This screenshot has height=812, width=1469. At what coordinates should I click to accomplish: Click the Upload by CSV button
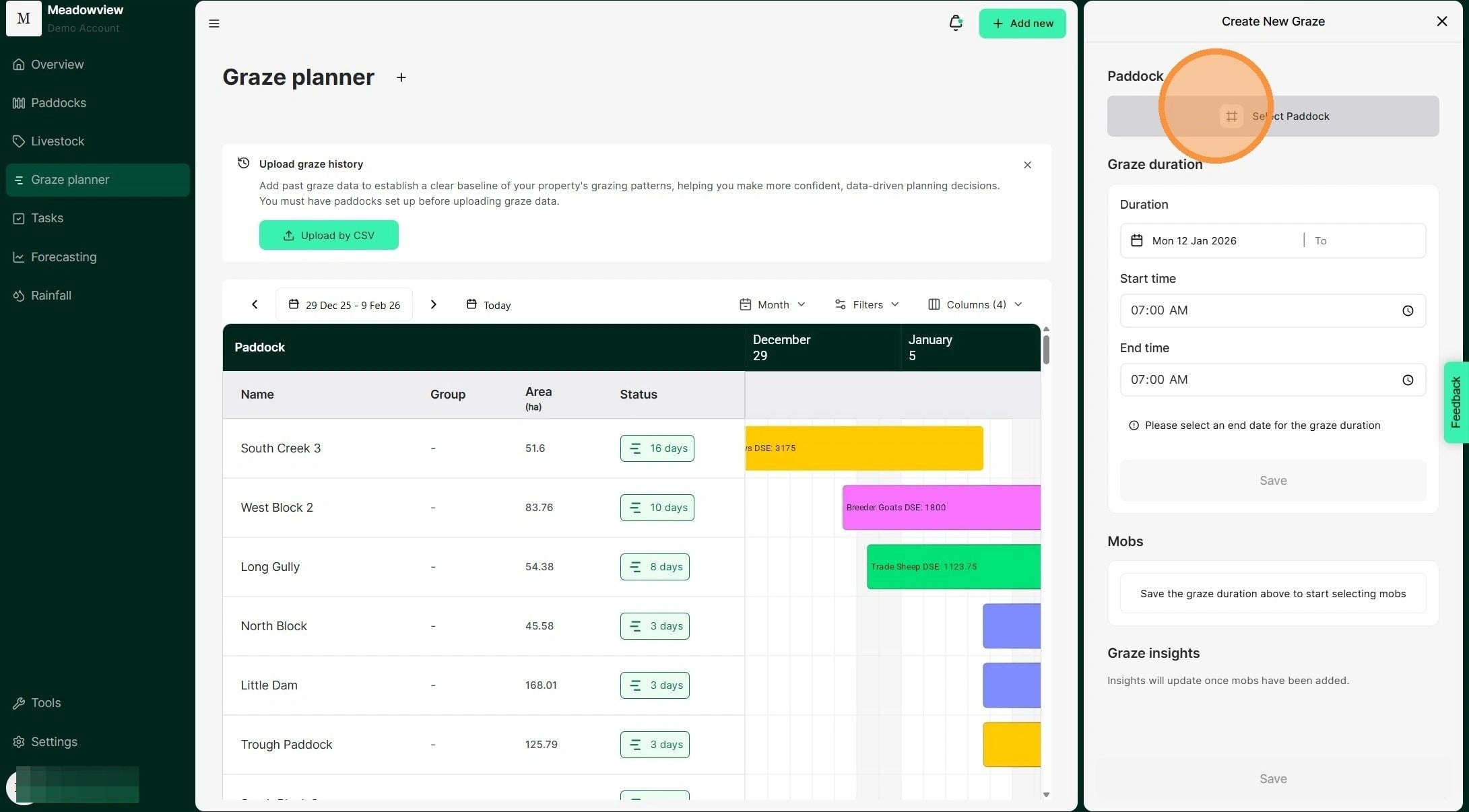(329, 235)
